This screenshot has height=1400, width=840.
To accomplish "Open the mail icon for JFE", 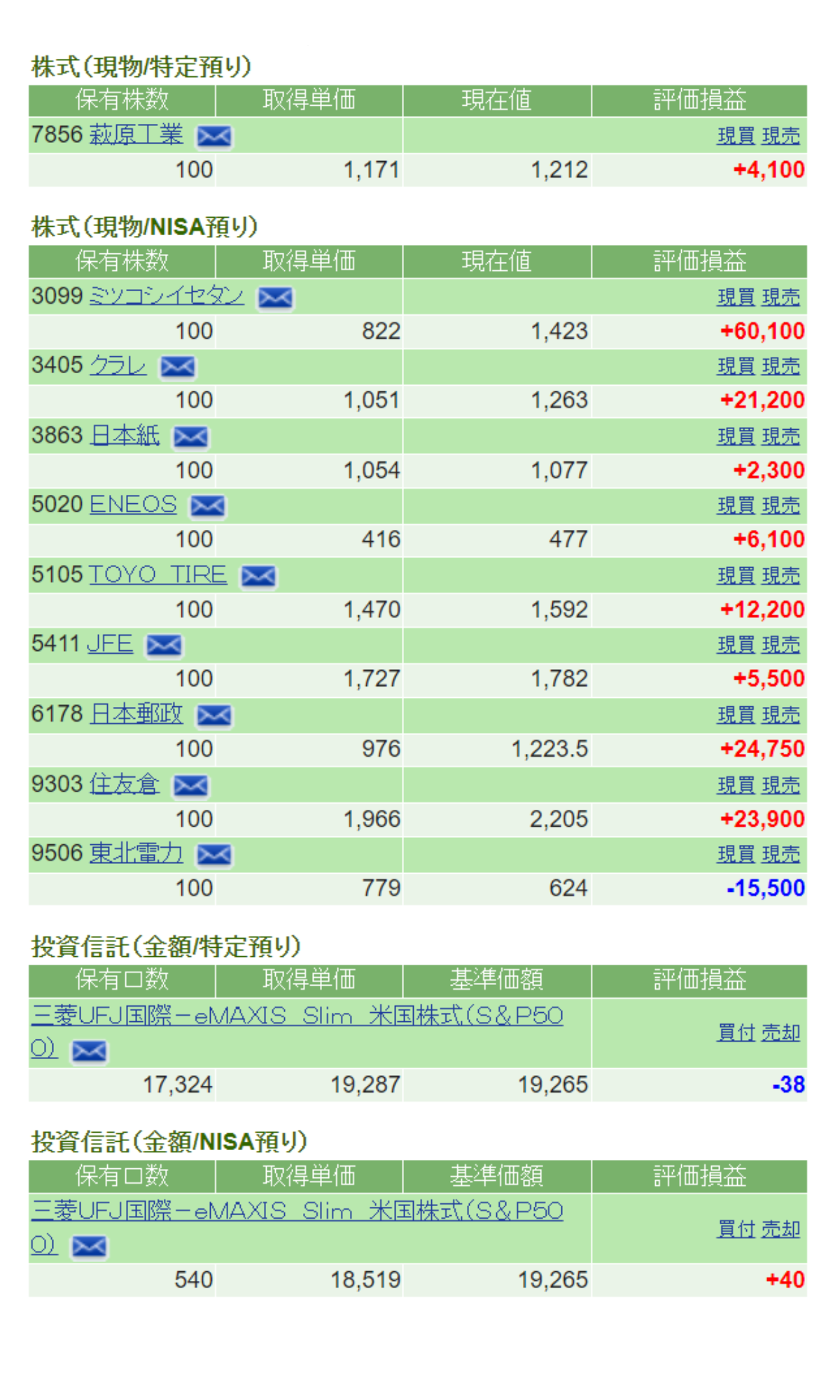I will tap(164, 645).
